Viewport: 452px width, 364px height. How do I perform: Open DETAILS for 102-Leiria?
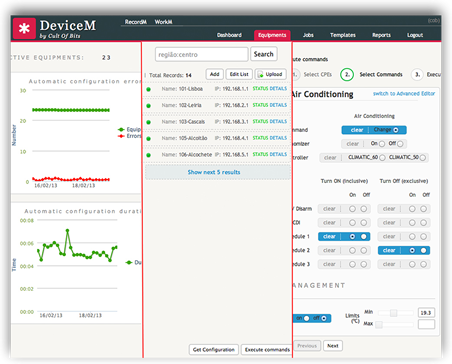click(x=278, y=105)
